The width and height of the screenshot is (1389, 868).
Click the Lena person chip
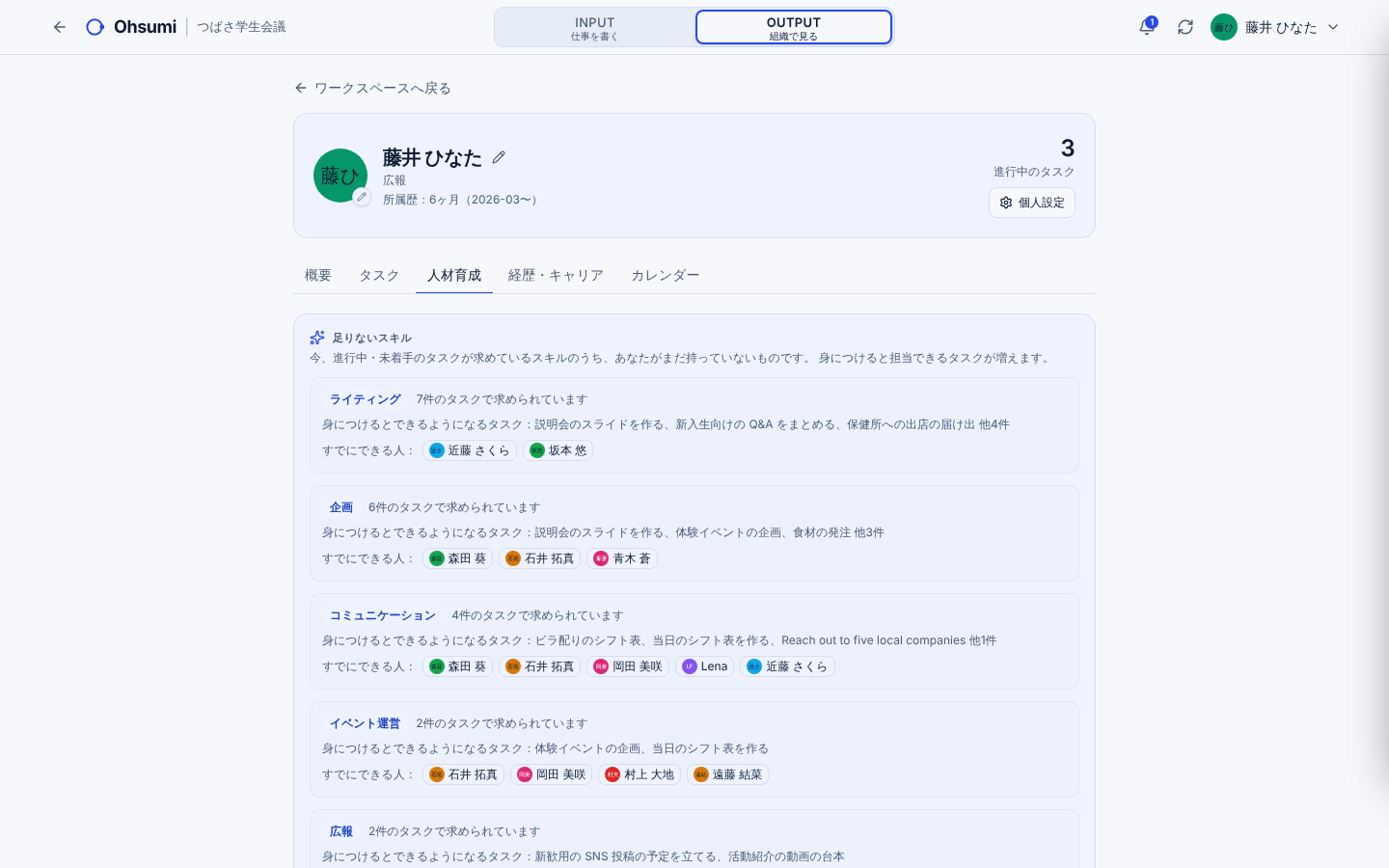(705, 666)
